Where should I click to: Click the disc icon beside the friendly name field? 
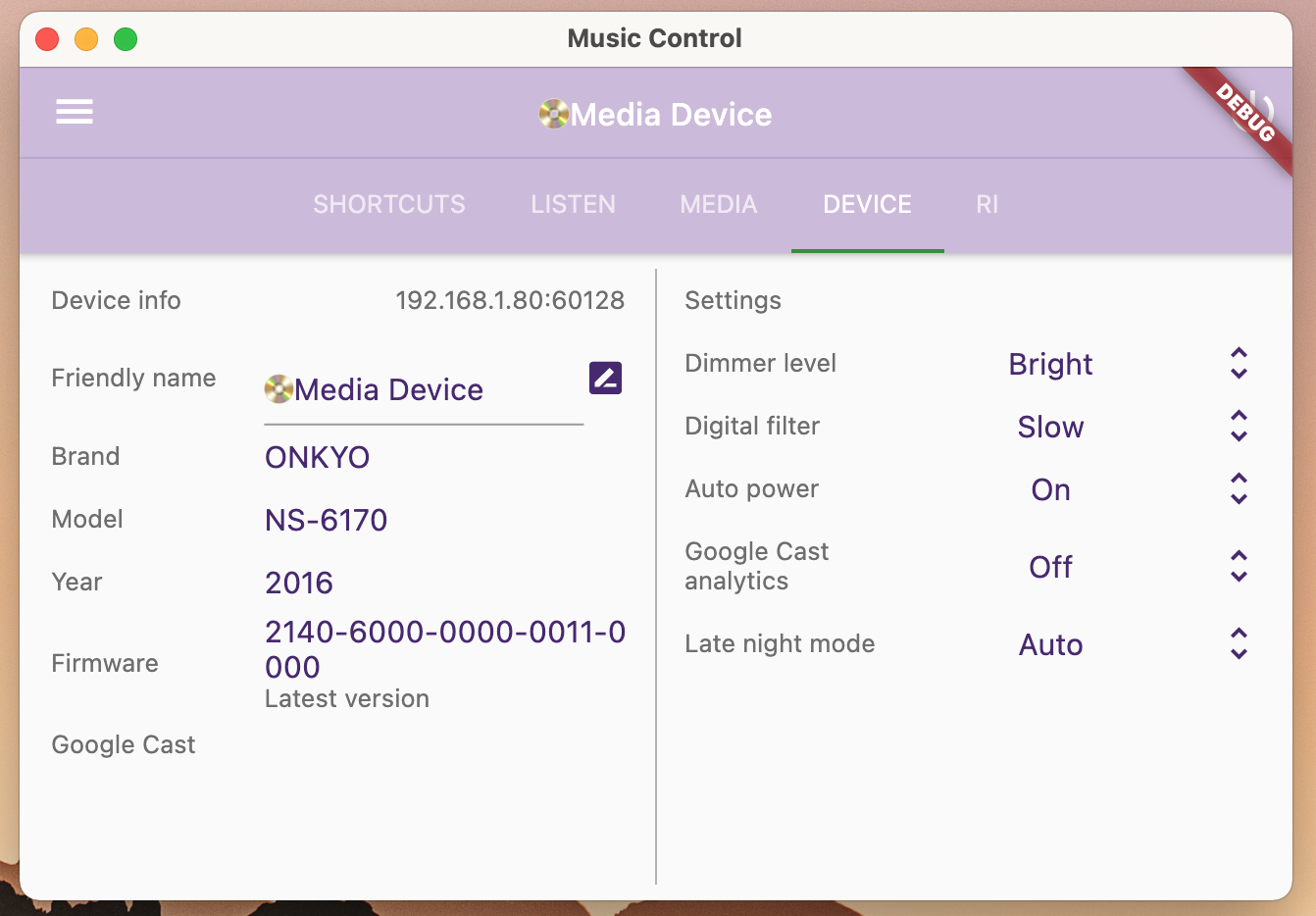[x=278, y=388]
